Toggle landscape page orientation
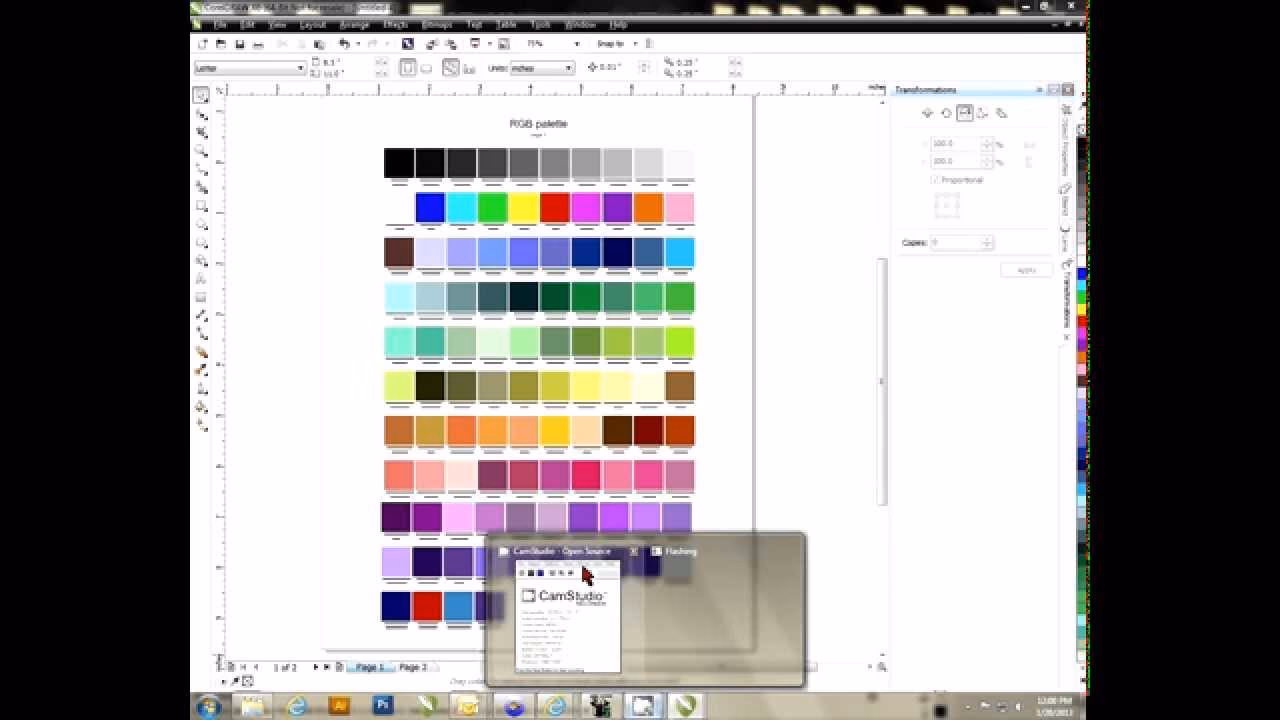This screenshot has width=1280, height=720. click(424, 66)
